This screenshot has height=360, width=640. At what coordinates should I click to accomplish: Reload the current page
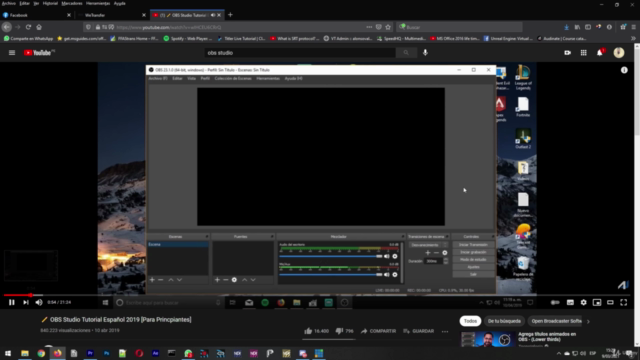pos(28,27)
